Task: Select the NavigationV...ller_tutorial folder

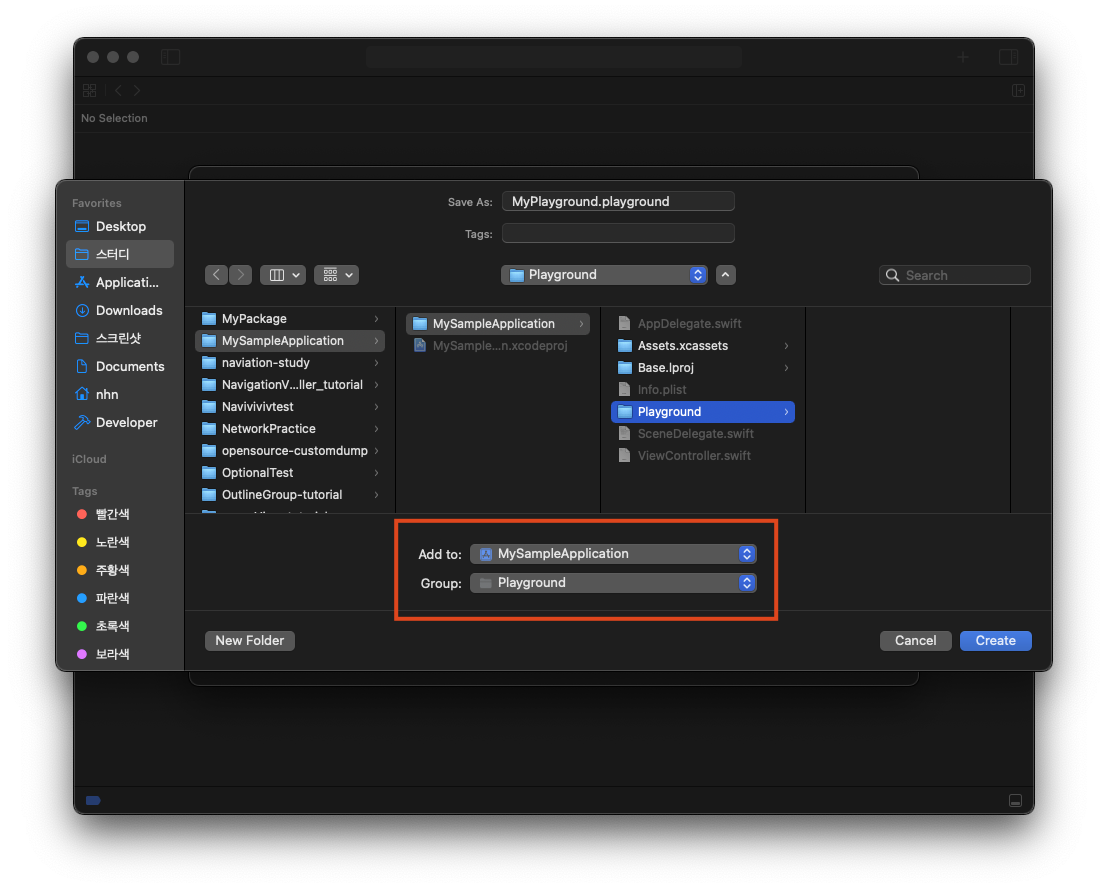Action: point(290,384)
